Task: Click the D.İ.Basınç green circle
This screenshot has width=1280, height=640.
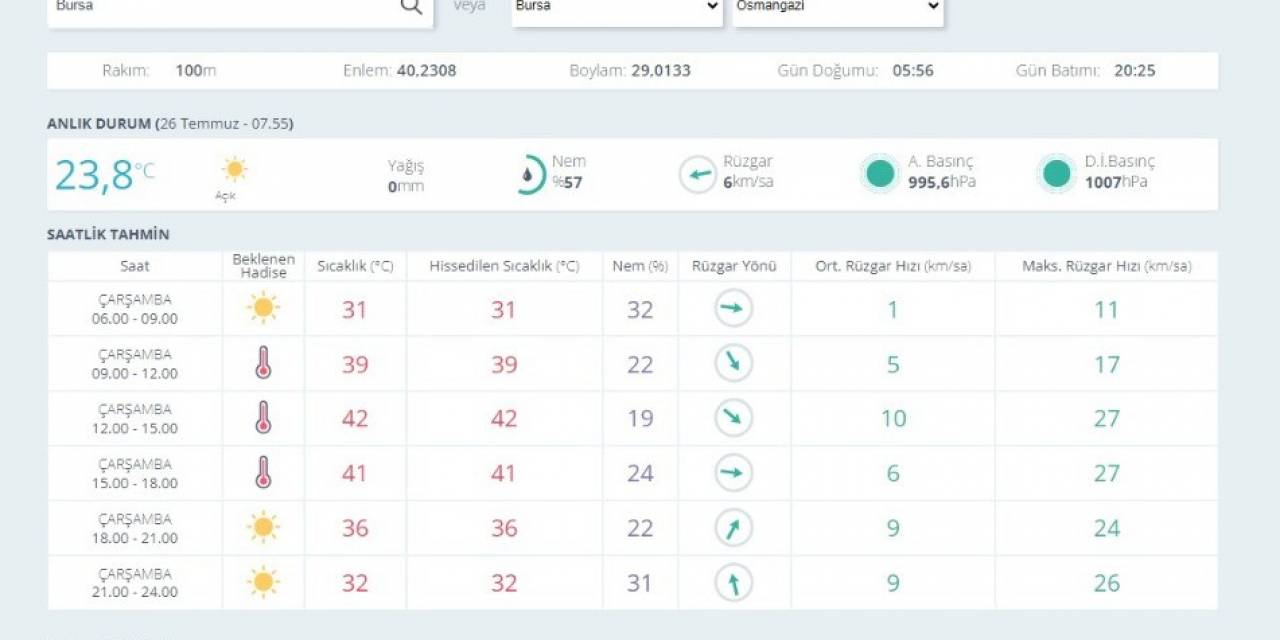Action: (1057, 174)
